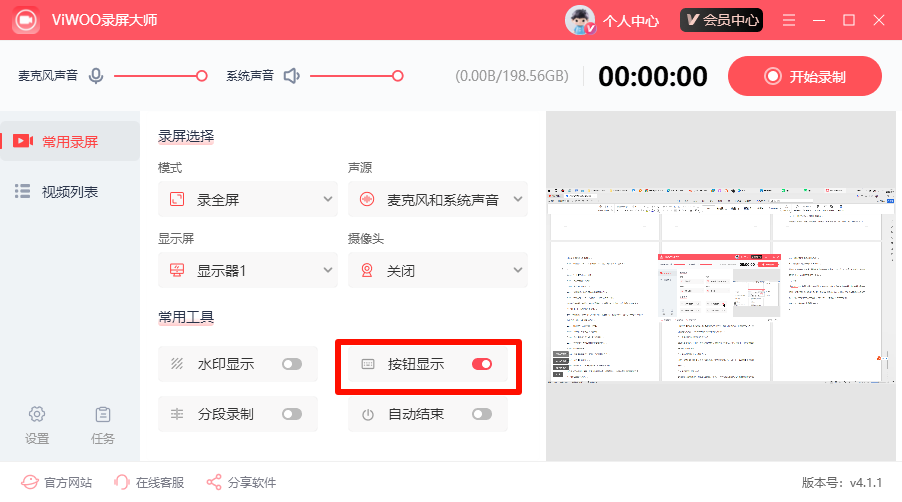Open the 会员中心 membership badge
The image size is (902, 502).
click(x=721, y=20)
